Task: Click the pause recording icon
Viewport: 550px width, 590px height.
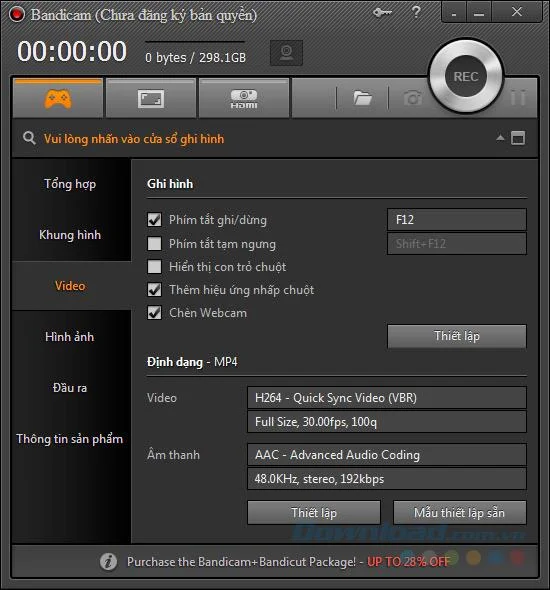Action: (518, 98)
